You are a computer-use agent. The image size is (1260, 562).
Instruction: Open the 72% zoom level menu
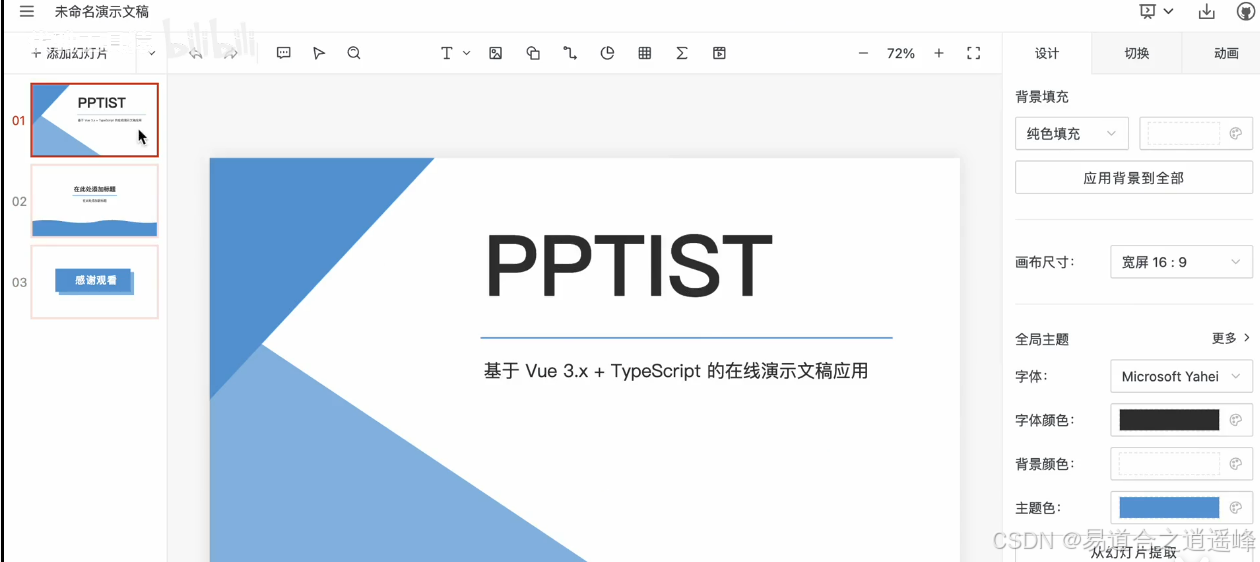tap(901, 53)
